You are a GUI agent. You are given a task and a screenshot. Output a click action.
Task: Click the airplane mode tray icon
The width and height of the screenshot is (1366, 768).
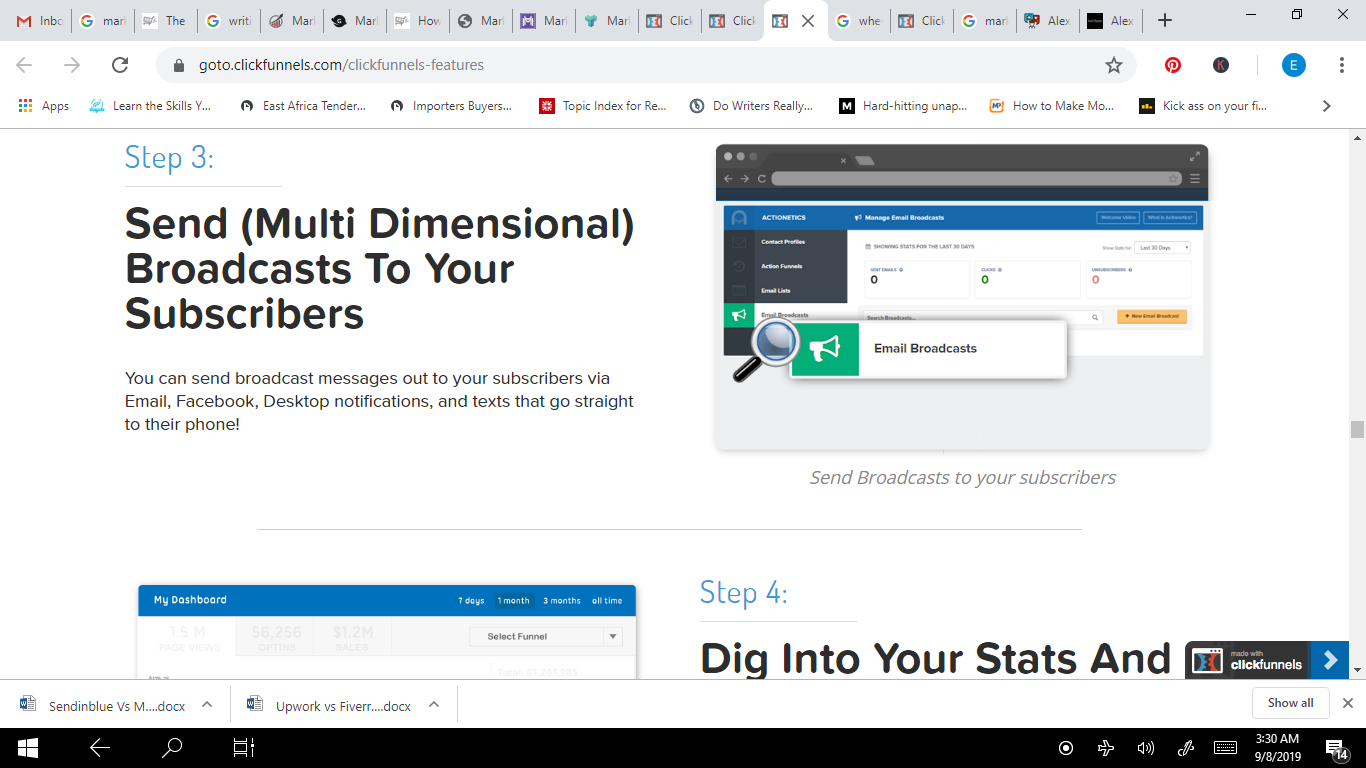point(1106,748)
